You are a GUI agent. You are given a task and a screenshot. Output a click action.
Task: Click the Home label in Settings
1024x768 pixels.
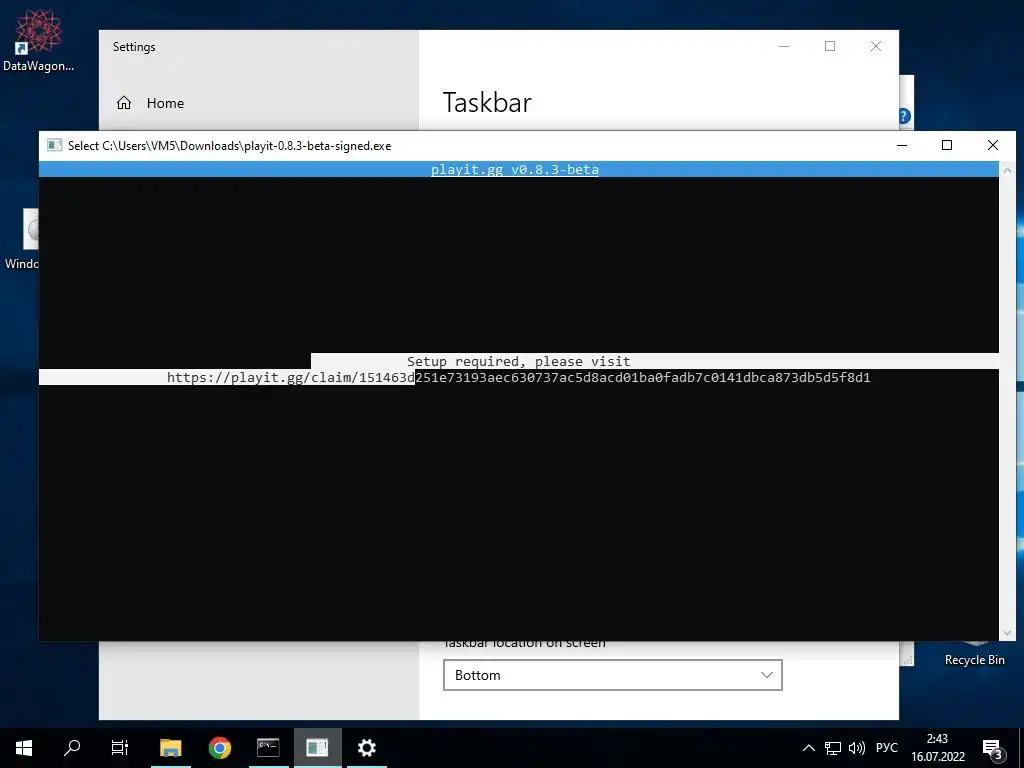point(165,103)
